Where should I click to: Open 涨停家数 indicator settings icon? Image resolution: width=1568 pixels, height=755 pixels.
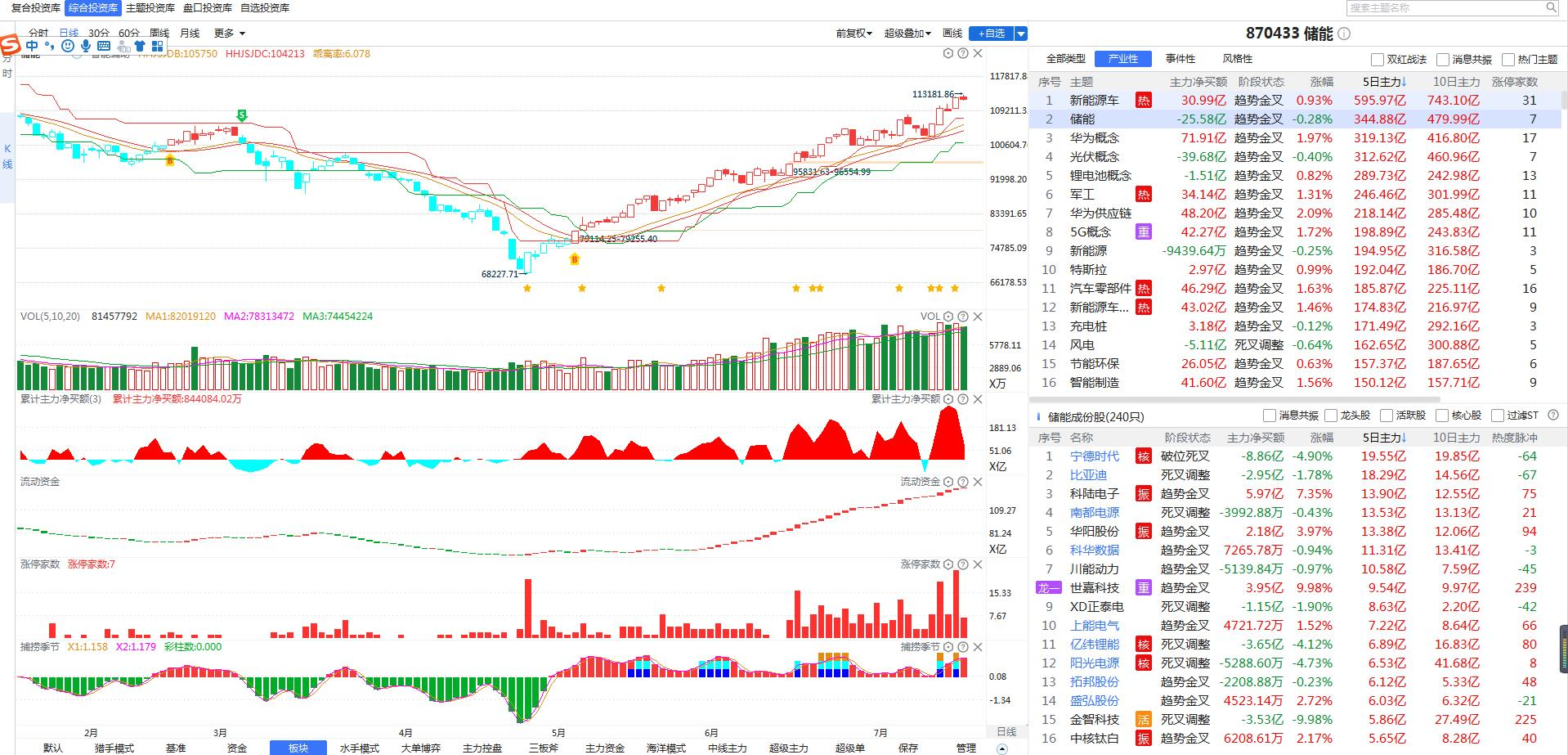click(x=948, y=564)
